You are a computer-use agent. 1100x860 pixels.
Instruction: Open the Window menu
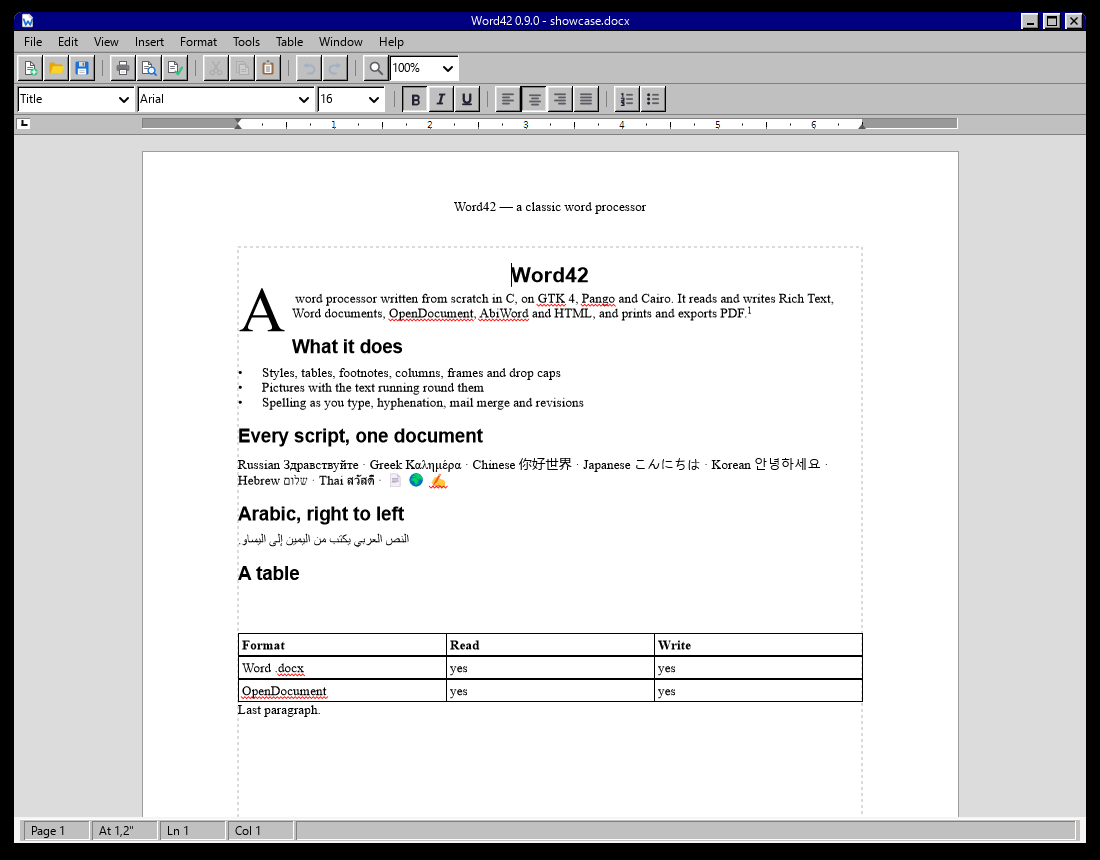(x=340, y=42)
